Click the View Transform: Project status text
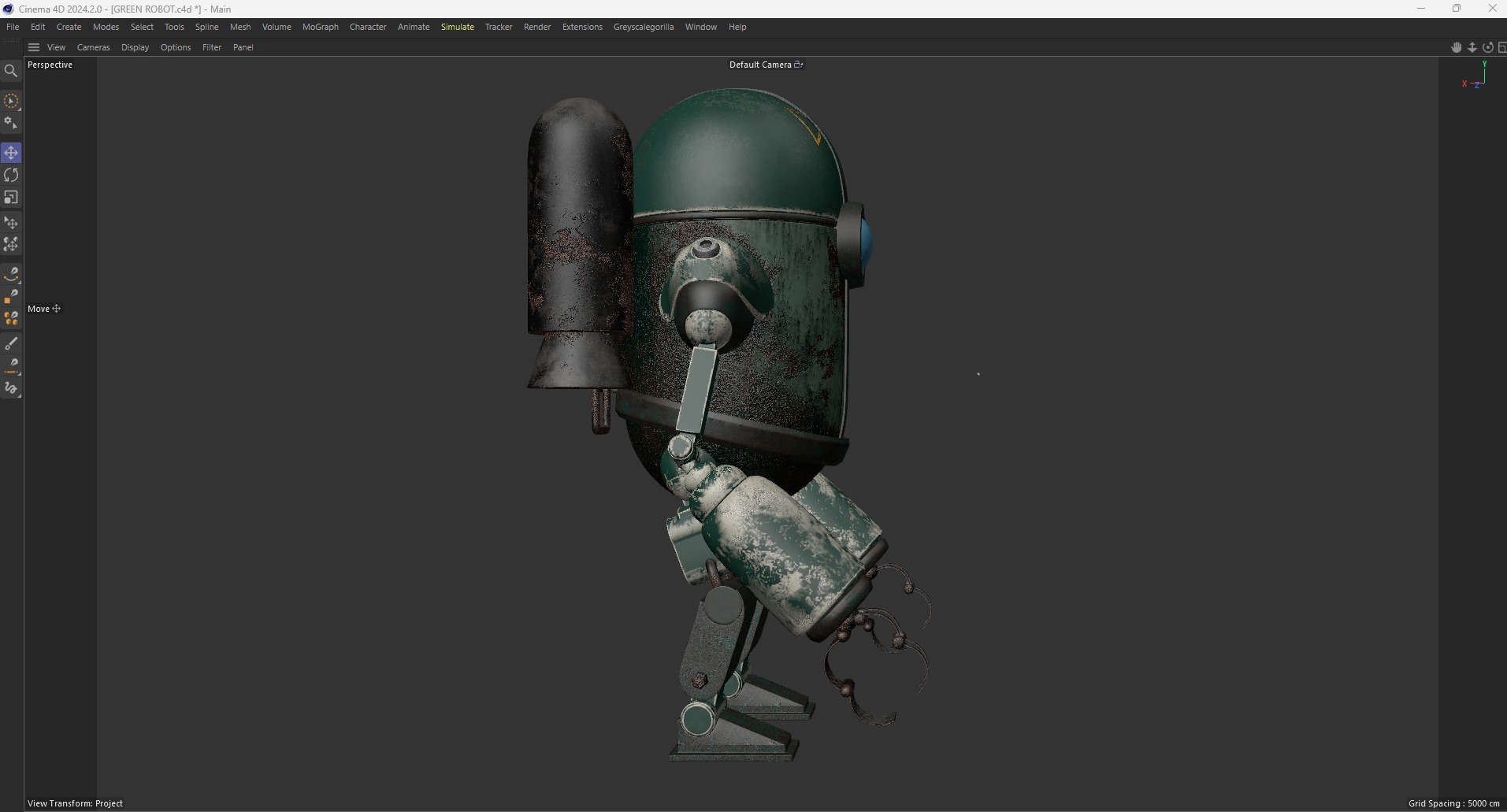 click(x=75, y=803)
